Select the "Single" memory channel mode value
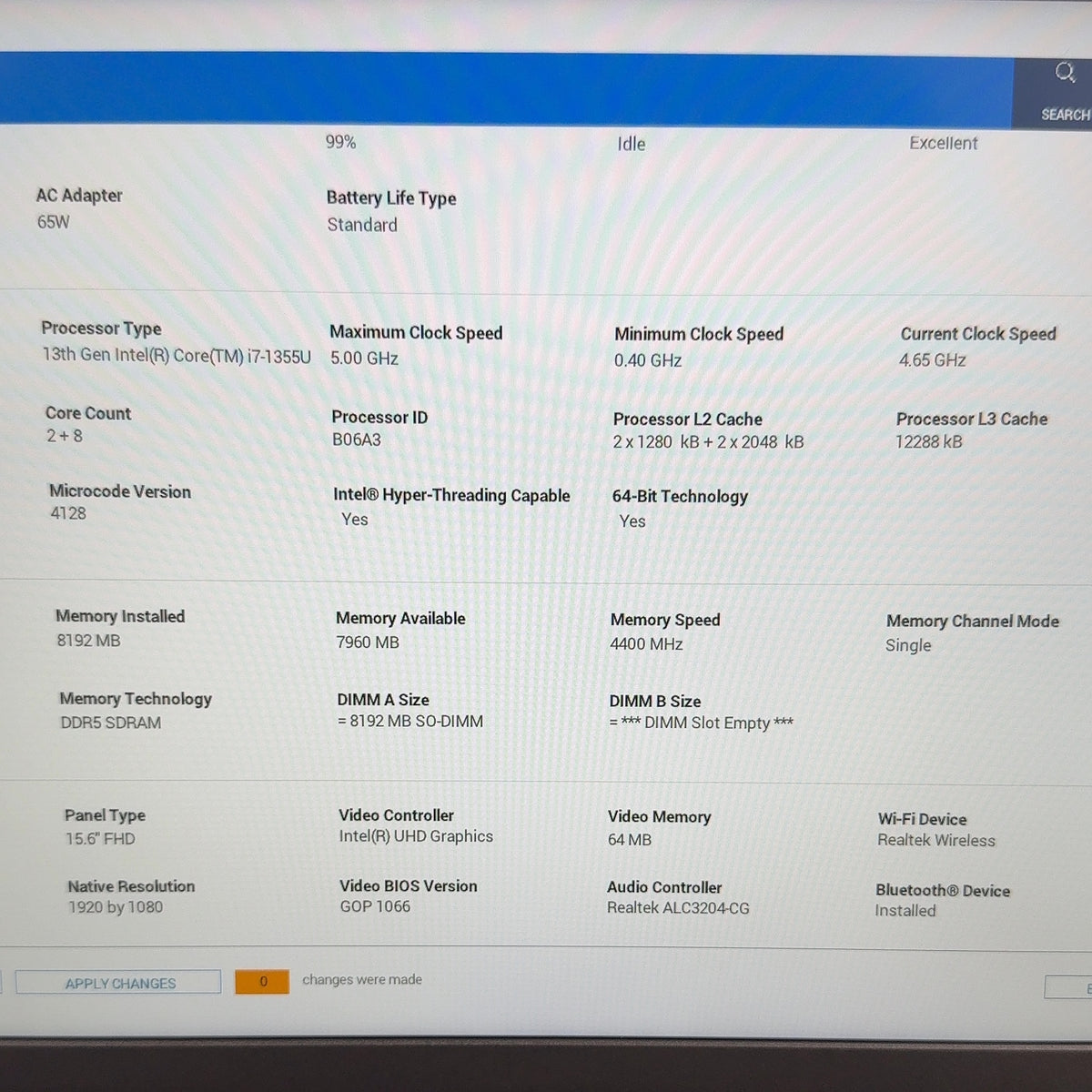 pyautogui.click(x=908, y=645)
